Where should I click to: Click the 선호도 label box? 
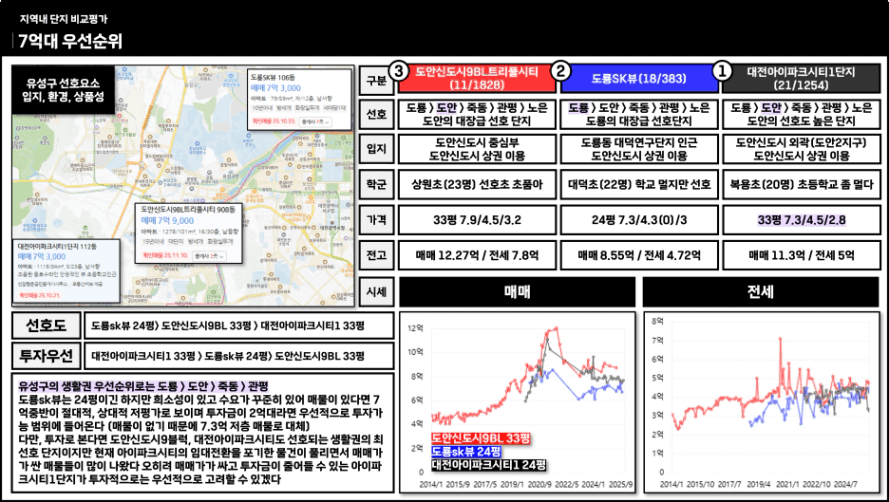coord(46,326)
